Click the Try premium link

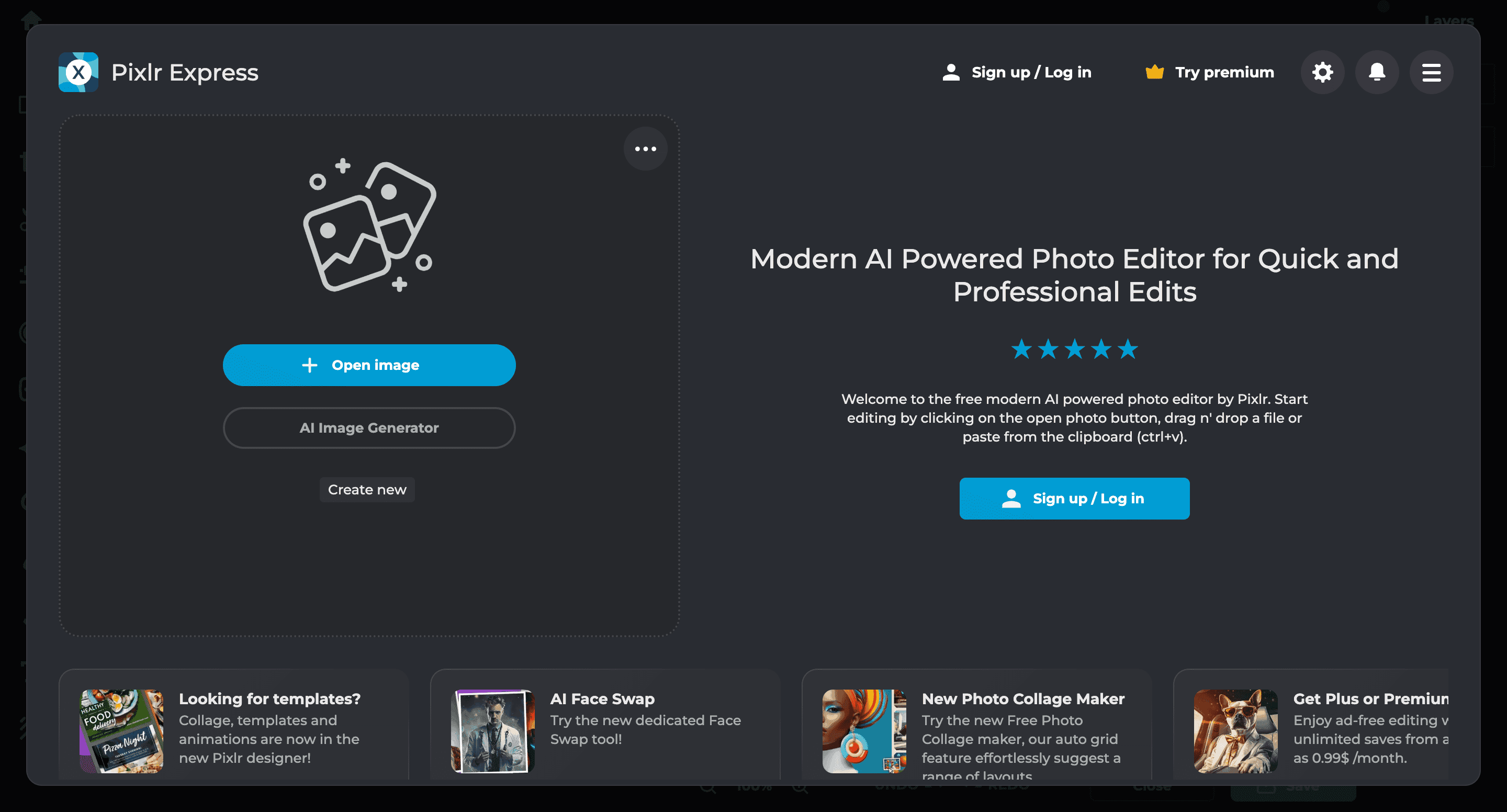pos(1224,72)
